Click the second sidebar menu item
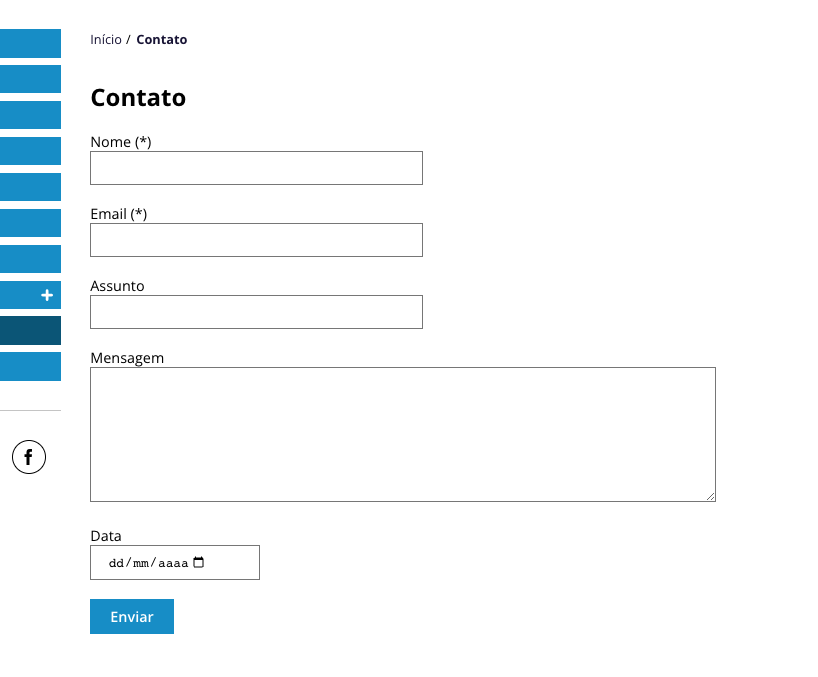Viewport: 818px width, 677px height. [x=30, y=79]
